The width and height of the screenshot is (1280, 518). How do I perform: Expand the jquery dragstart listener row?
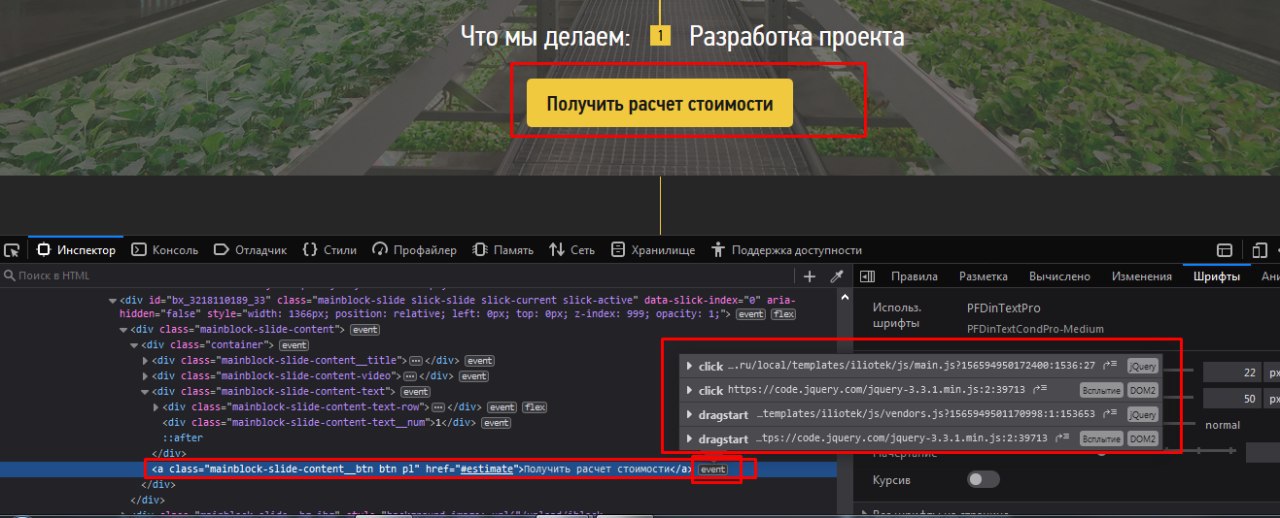click(689, 438)
